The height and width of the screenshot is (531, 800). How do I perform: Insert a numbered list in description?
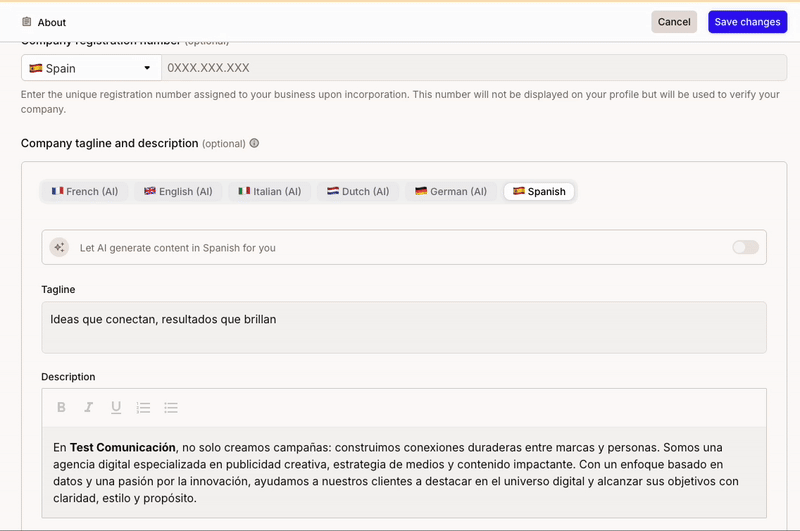(143, 408)
